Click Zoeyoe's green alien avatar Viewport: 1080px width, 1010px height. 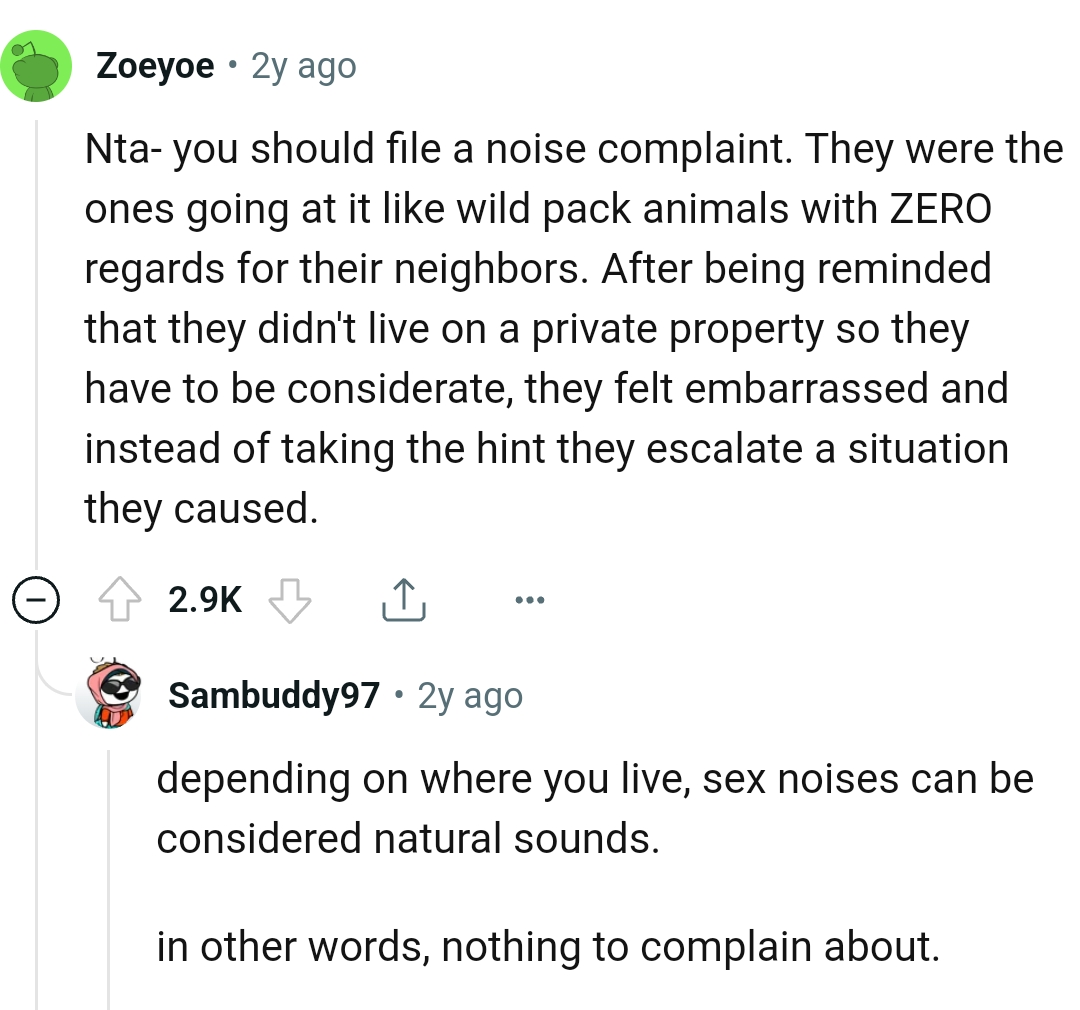coord(36,64)
